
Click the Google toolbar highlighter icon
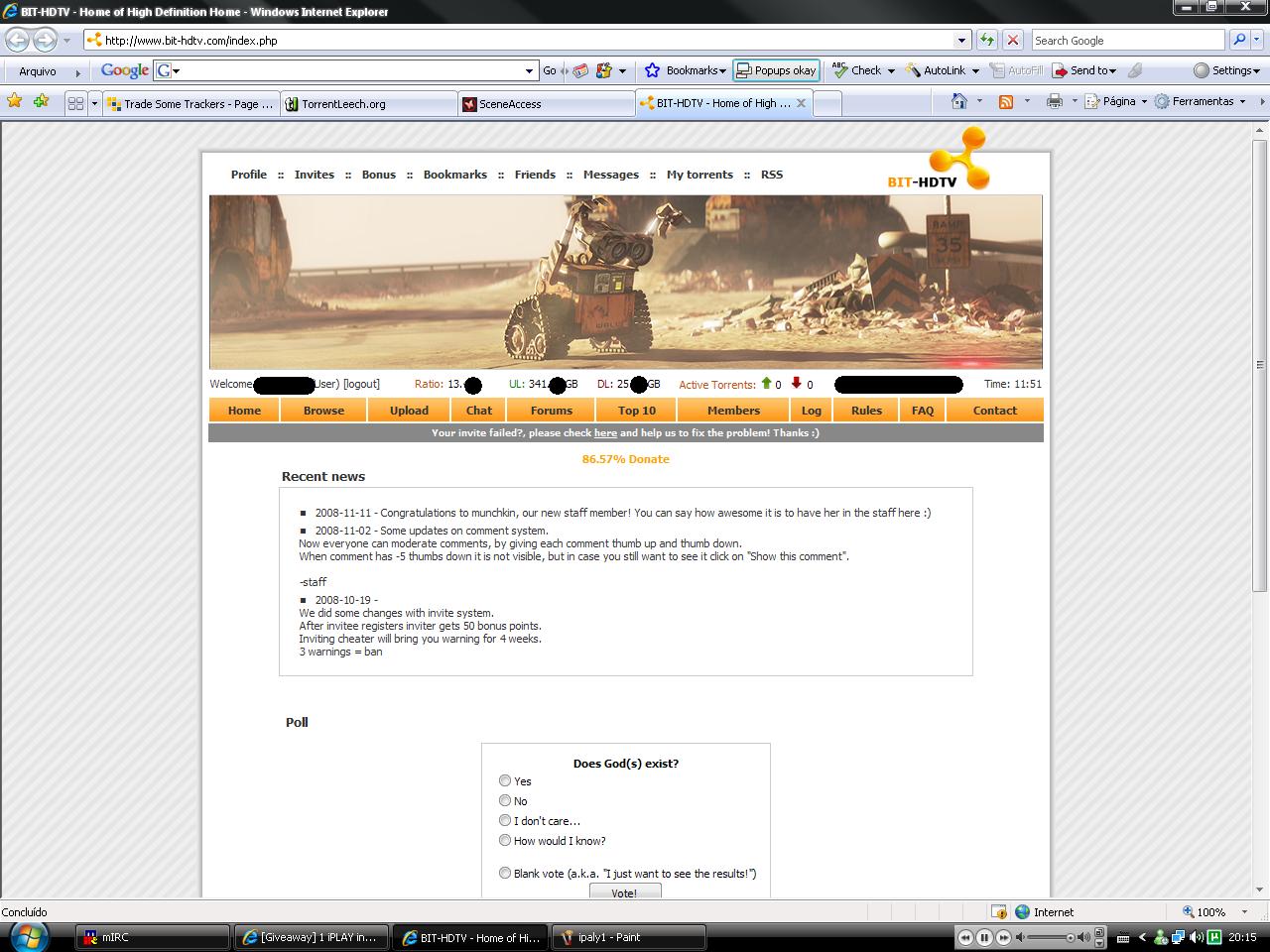(1135, 70)
